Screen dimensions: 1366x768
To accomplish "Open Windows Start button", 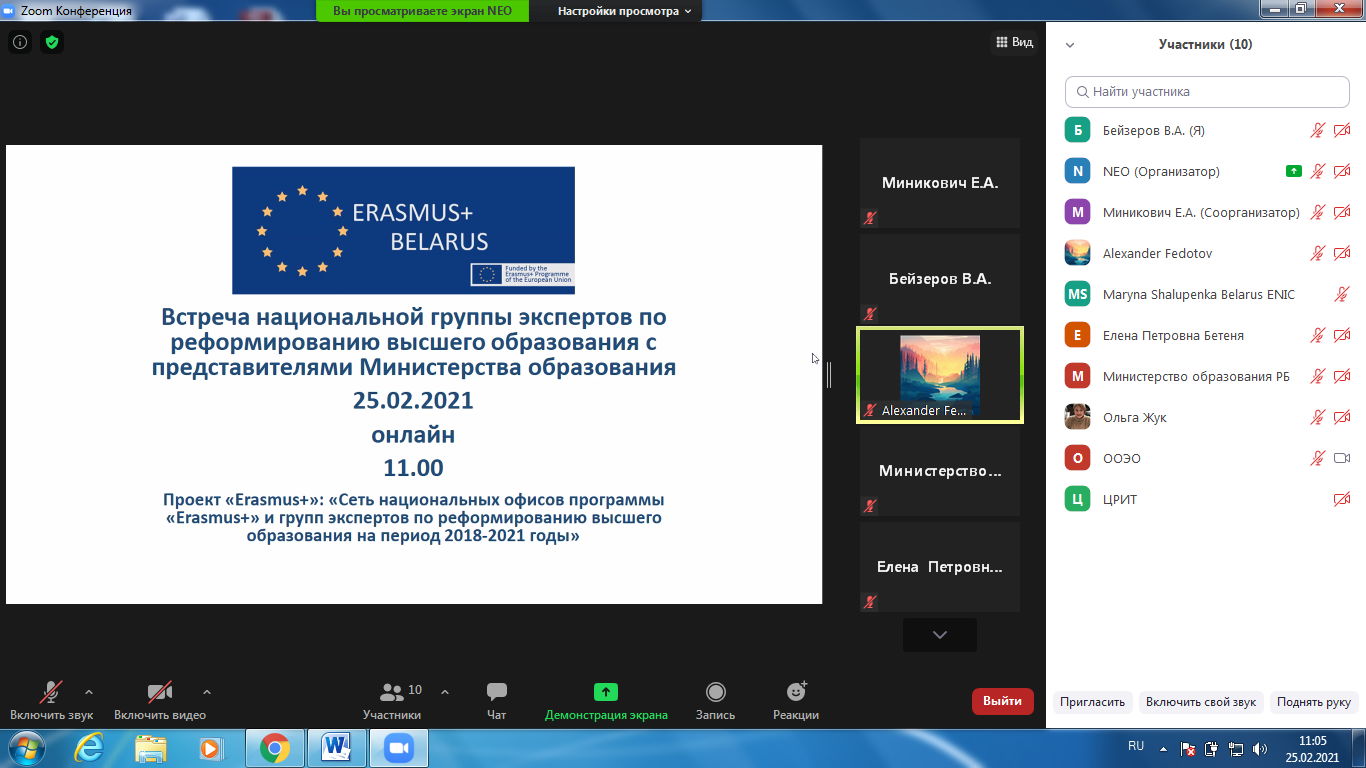I will [x=25, y=748].
